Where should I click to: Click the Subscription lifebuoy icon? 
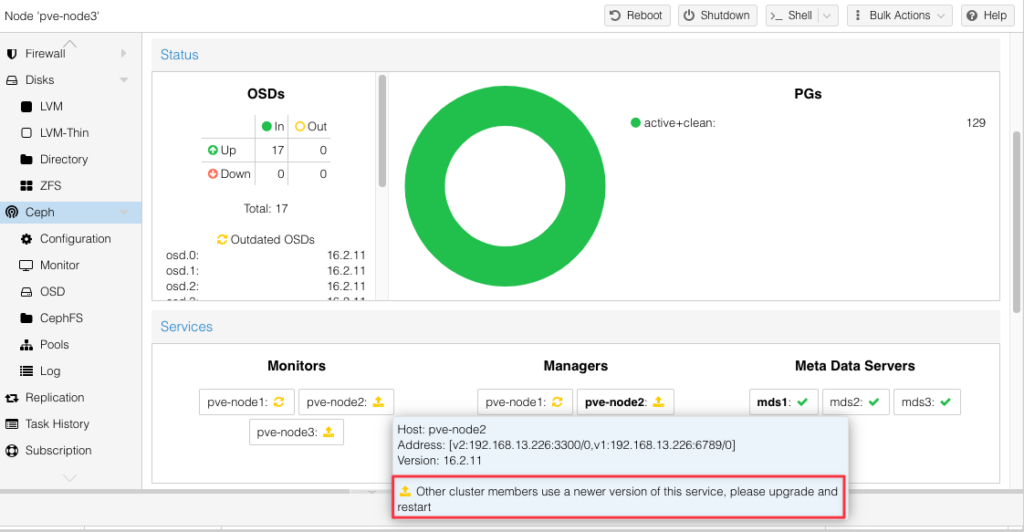coord(12,451)
